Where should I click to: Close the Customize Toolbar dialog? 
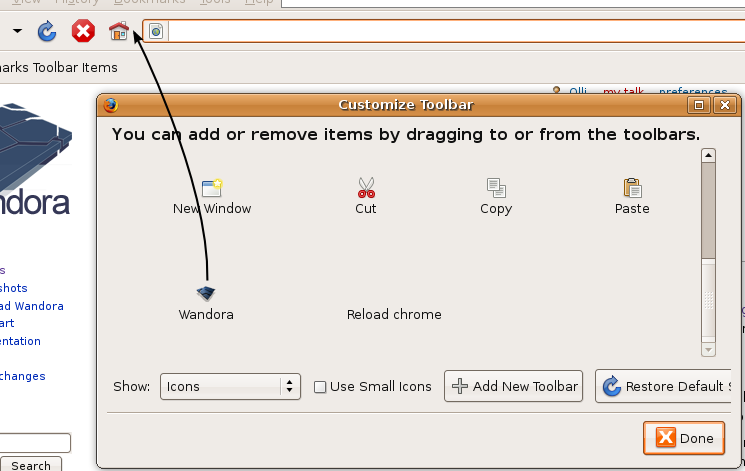tap(725, 105)
